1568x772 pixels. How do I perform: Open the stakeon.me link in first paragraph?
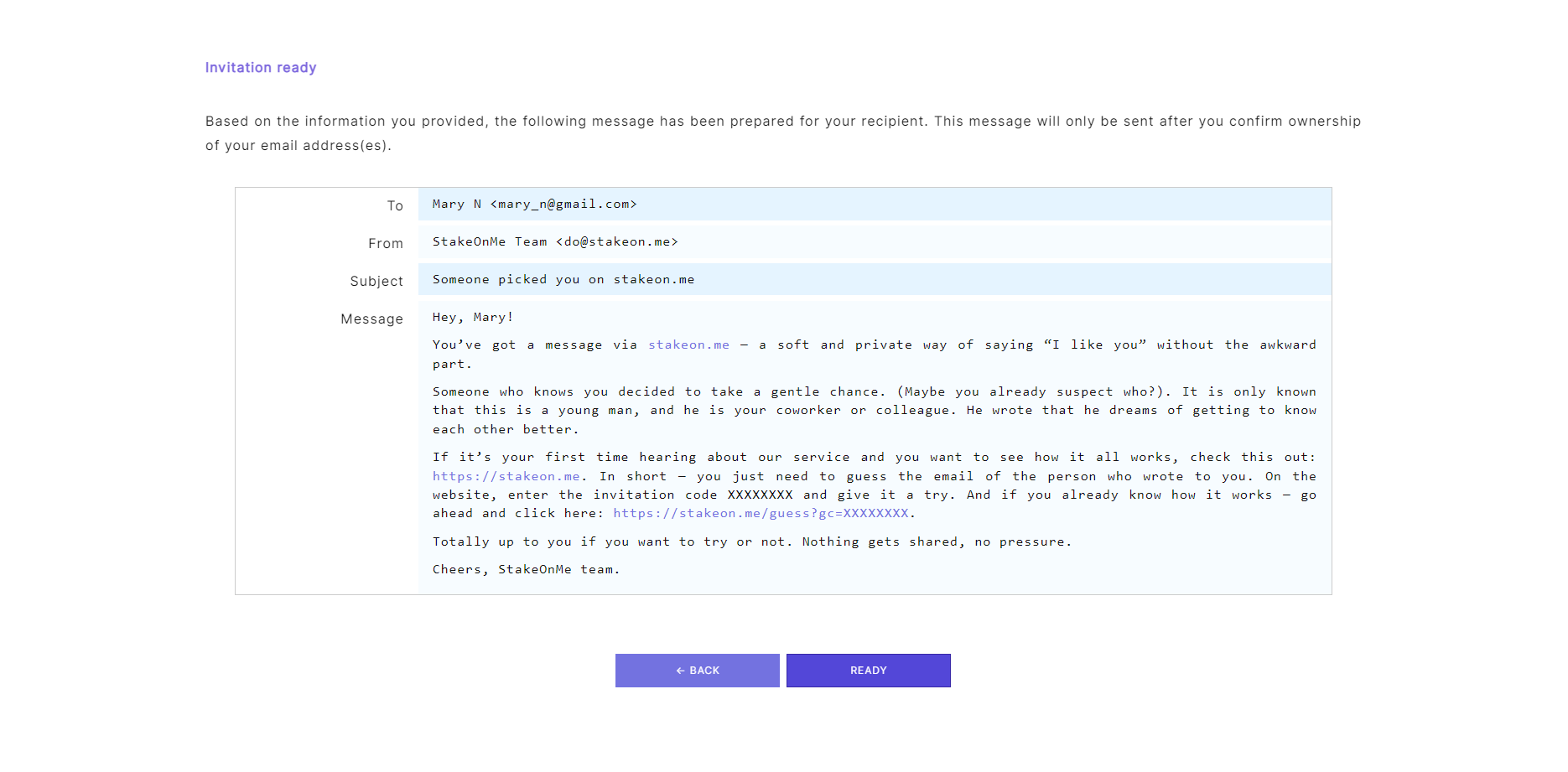click(688, 345)
